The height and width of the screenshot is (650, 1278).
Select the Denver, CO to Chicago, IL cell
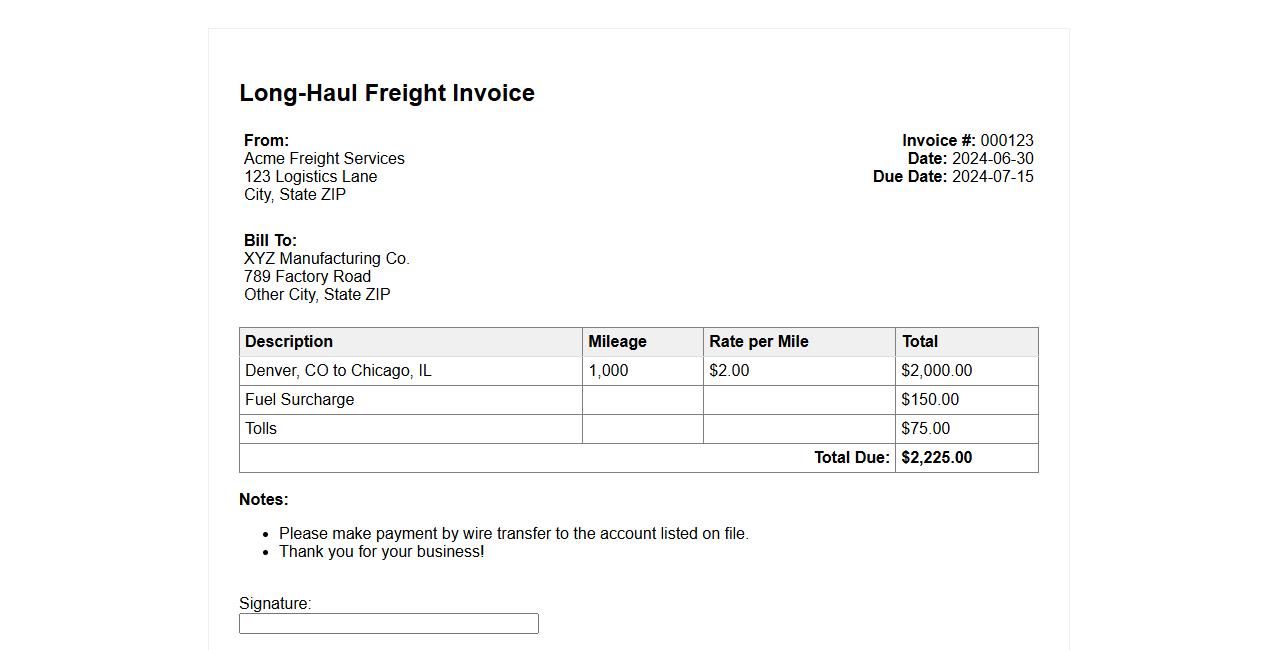pyautogui.click(x=338, y=371)
